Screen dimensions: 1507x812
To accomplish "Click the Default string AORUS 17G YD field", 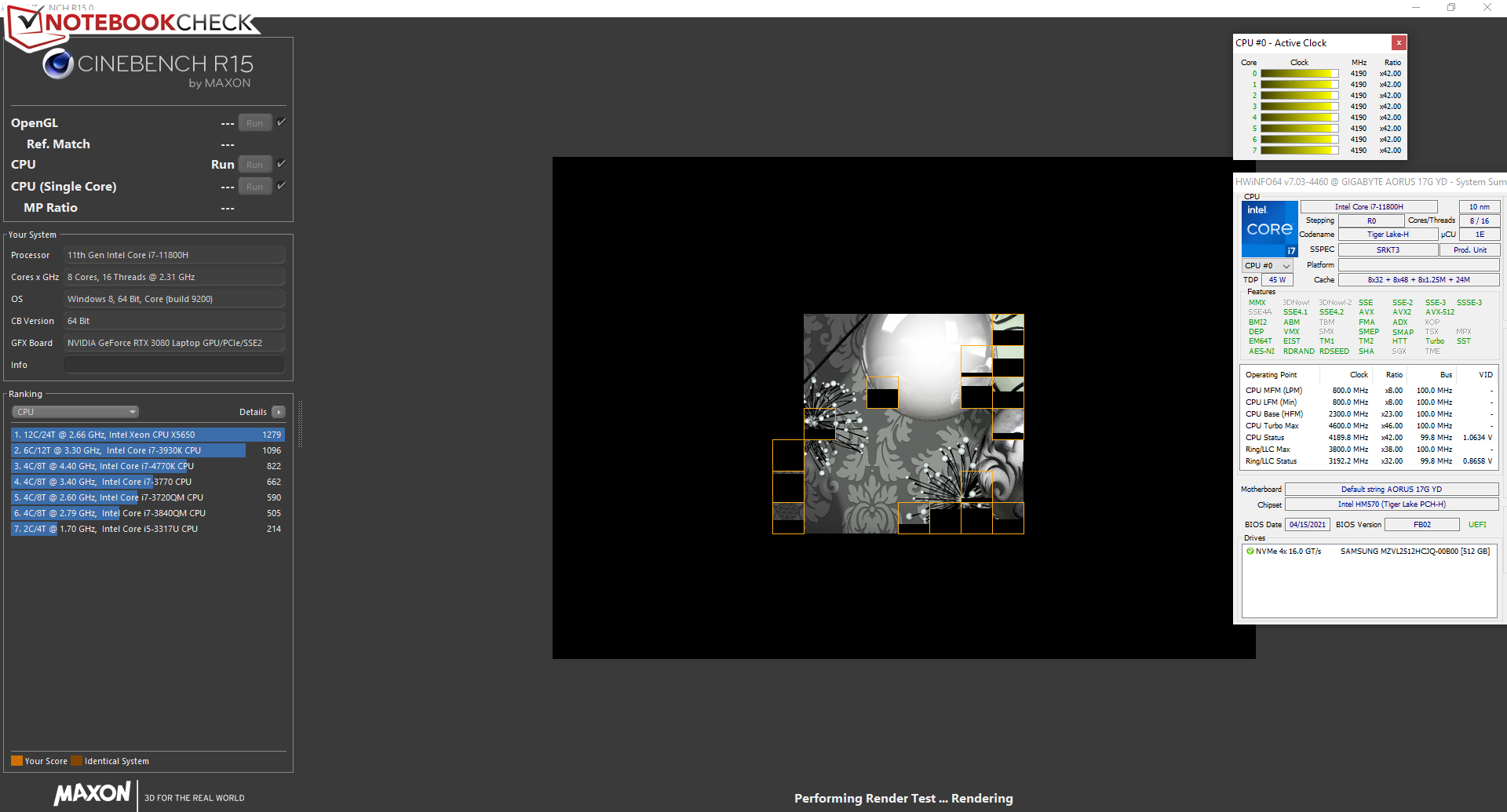I will coord(1392,490).
